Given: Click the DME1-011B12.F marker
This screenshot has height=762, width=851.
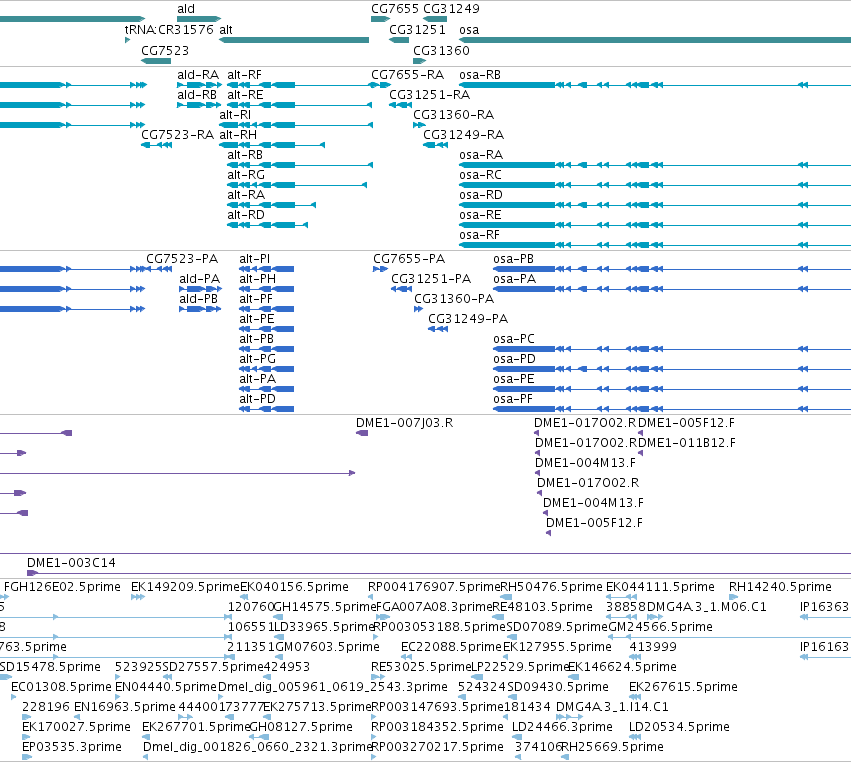Looking at the screenshot, I should 640,453.
